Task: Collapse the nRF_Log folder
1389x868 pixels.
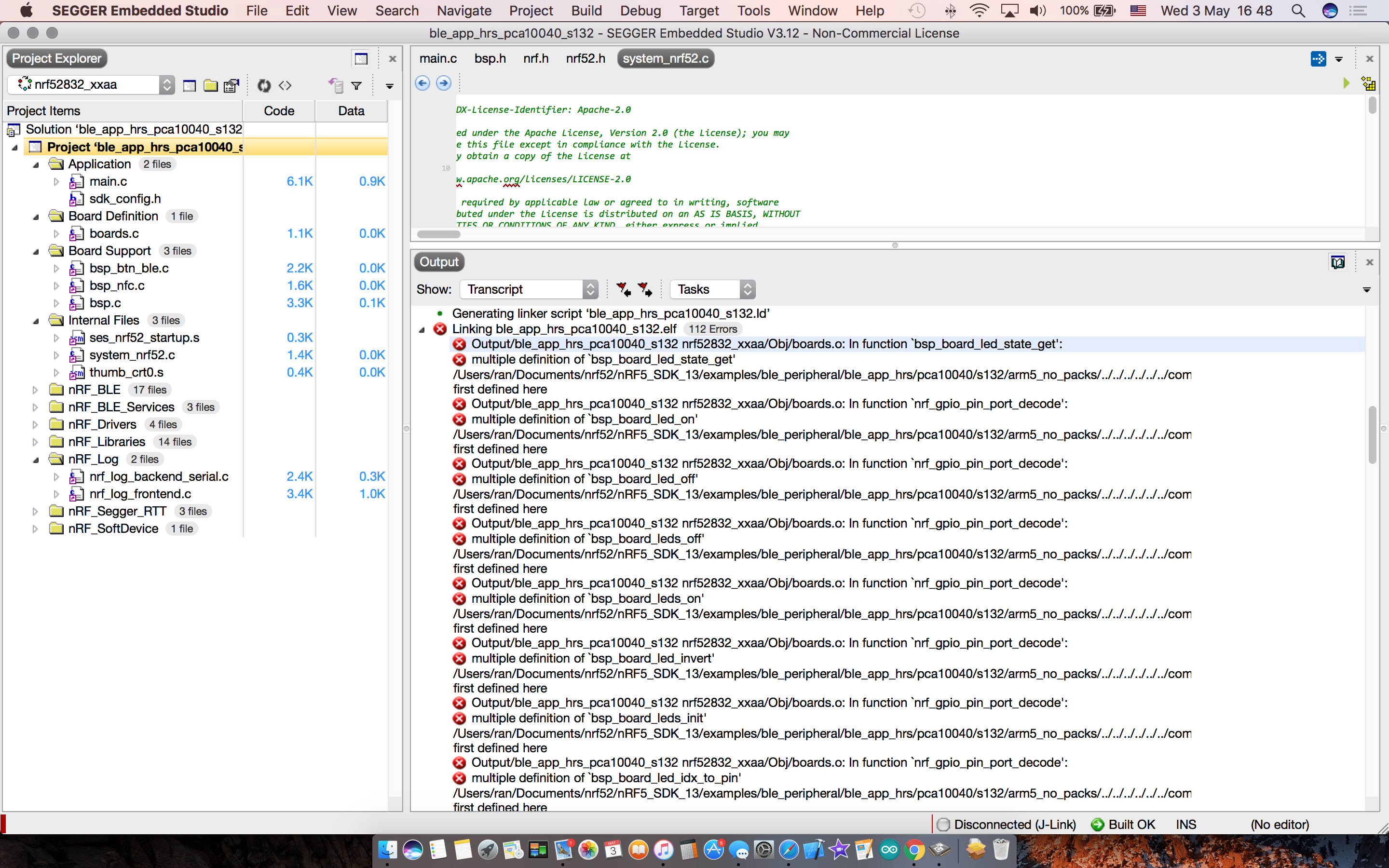Action: (36, 460)
